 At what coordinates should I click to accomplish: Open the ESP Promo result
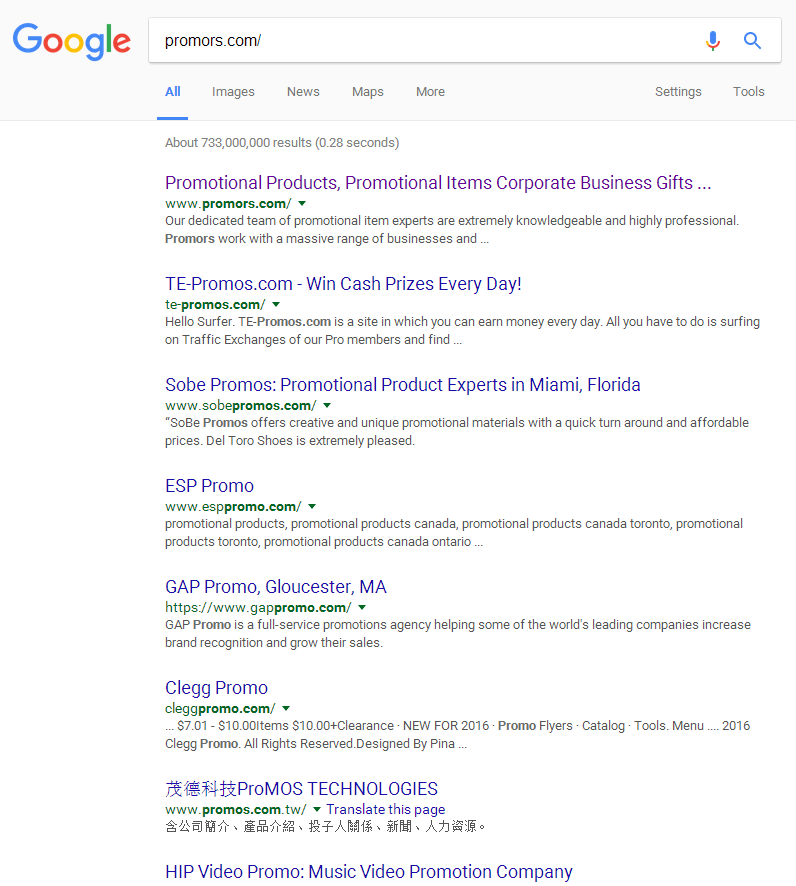pyautogui.click(x=210, y=486)
